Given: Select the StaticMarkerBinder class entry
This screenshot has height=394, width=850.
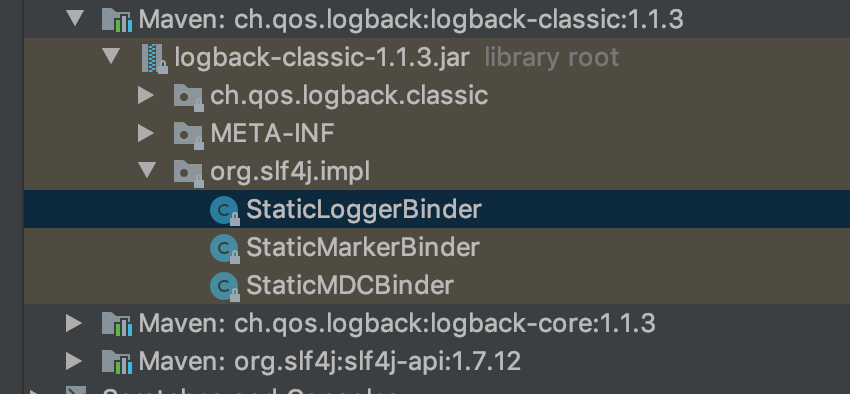Looking at the screenshot, I should click(363, 248).
